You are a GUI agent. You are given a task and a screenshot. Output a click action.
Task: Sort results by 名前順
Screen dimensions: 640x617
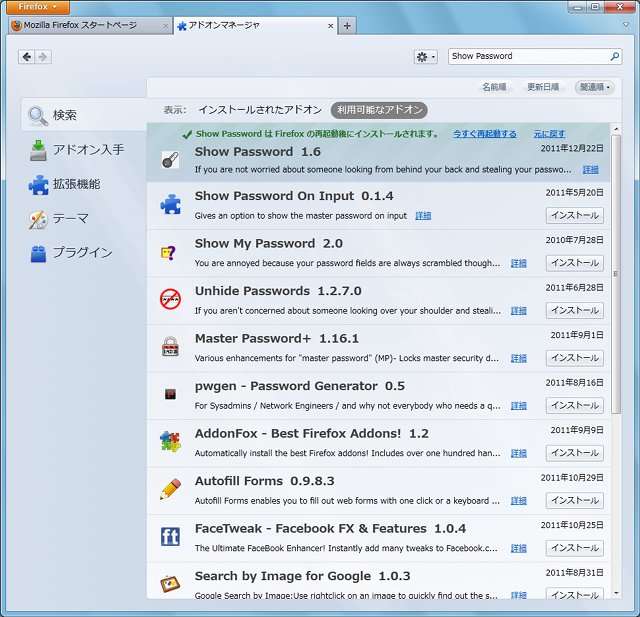[494, 87]
